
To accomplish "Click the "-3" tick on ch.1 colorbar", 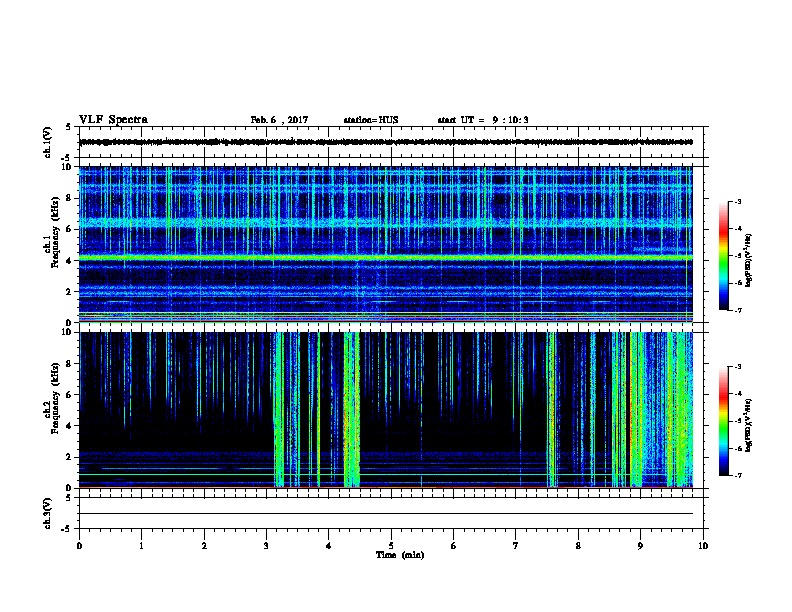I will pos(737,201).
